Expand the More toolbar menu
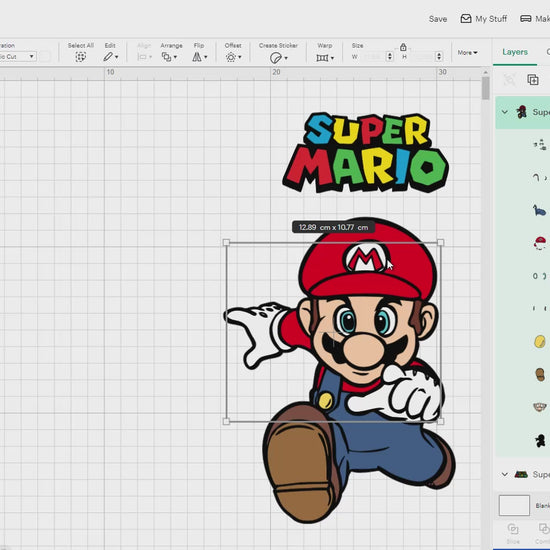Screen dimensions: 550x550 pos(468,53)
